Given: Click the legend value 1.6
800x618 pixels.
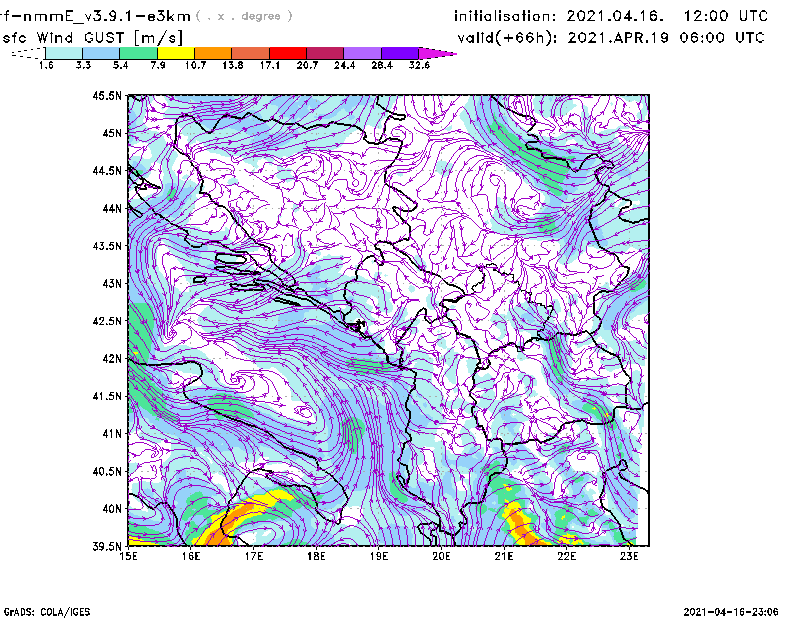Looking at the screenshot, I should [46, 65].
